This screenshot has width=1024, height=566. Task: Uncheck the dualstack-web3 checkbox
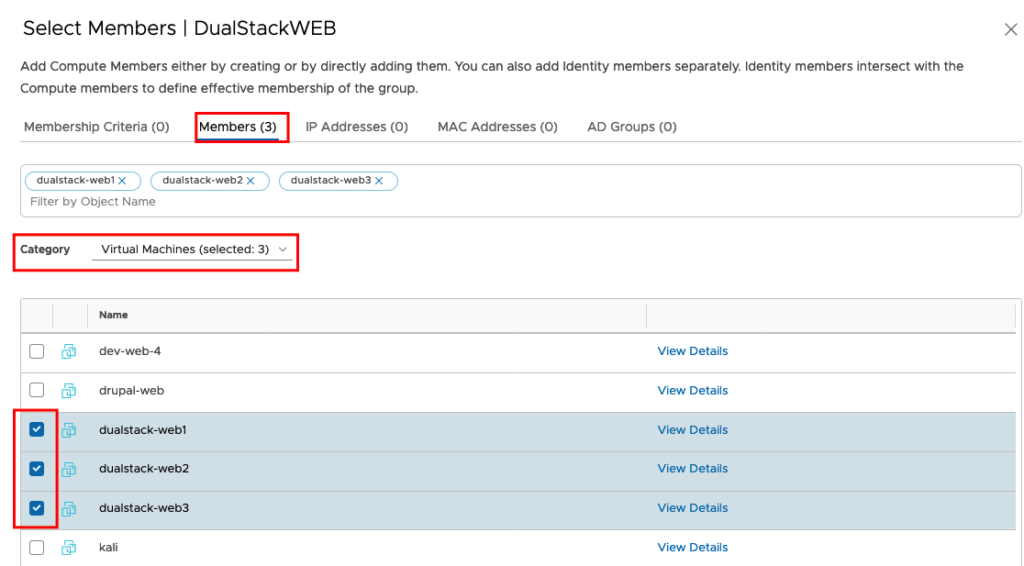(37, 508)
